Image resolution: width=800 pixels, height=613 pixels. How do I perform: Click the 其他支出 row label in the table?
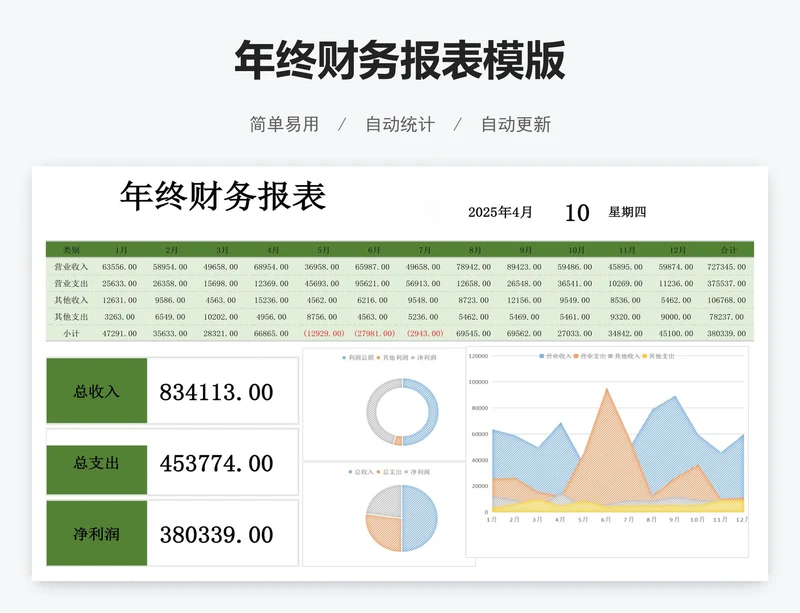pyautogui.click(x=71, y=316)
